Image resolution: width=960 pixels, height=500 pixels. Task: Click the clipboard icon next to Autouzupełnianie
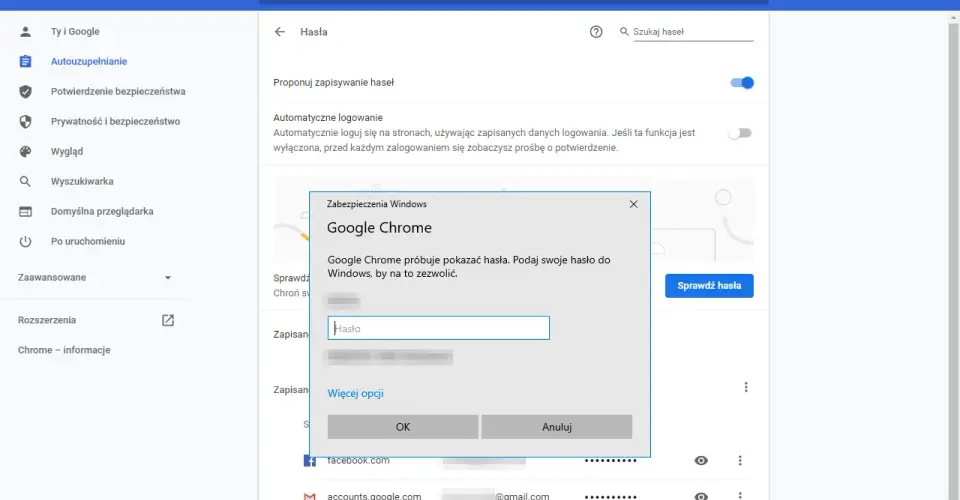[25, 61]
